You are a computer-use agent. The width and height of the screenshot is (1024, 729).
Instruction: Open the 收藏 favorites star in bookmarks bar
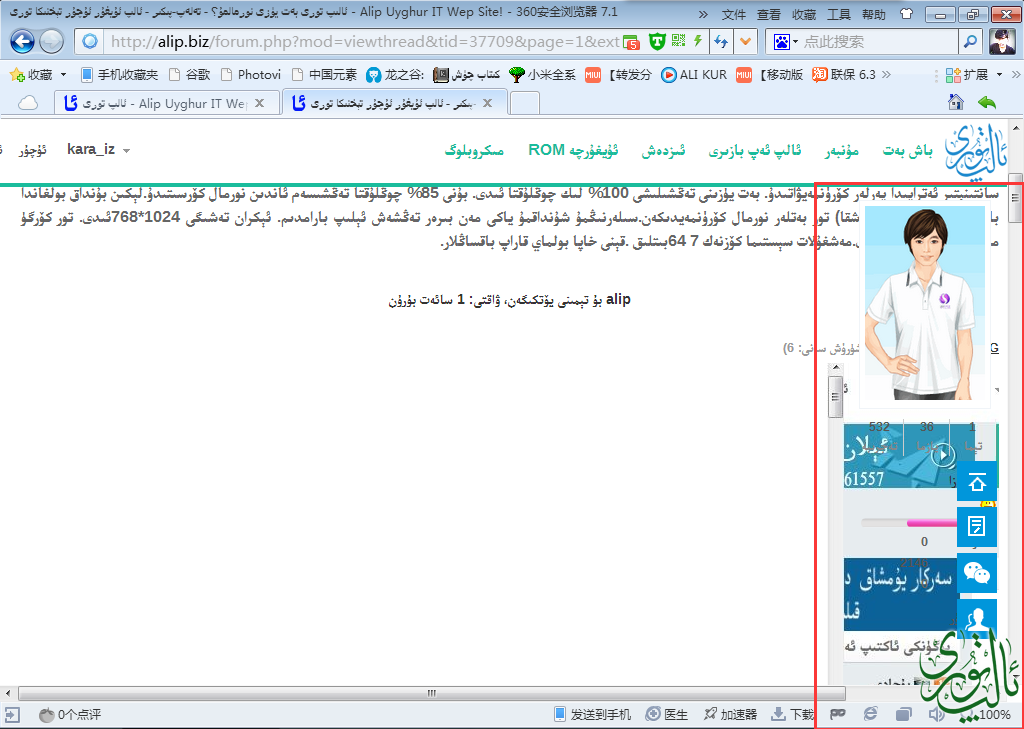pos(31,75)
